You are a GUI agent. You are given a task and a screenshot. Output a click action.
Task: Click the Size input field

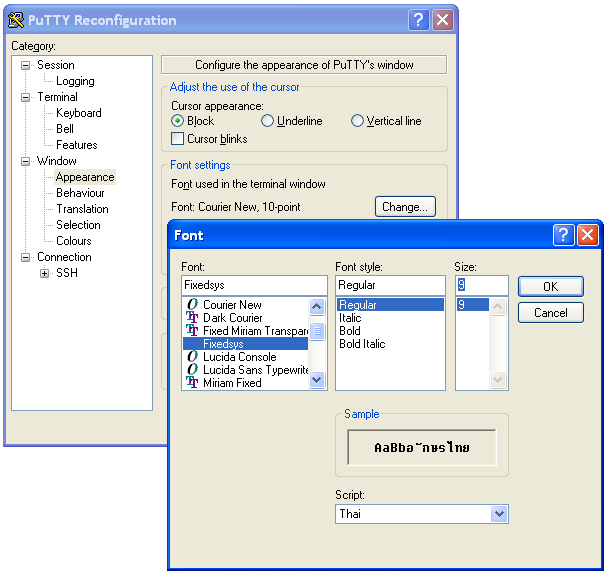(482, 285)
